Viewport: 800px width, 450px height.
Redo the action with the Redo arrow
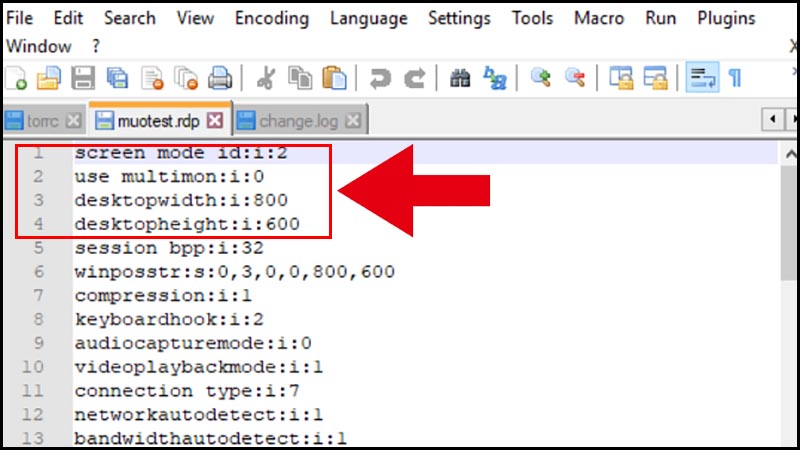(414, 79)
